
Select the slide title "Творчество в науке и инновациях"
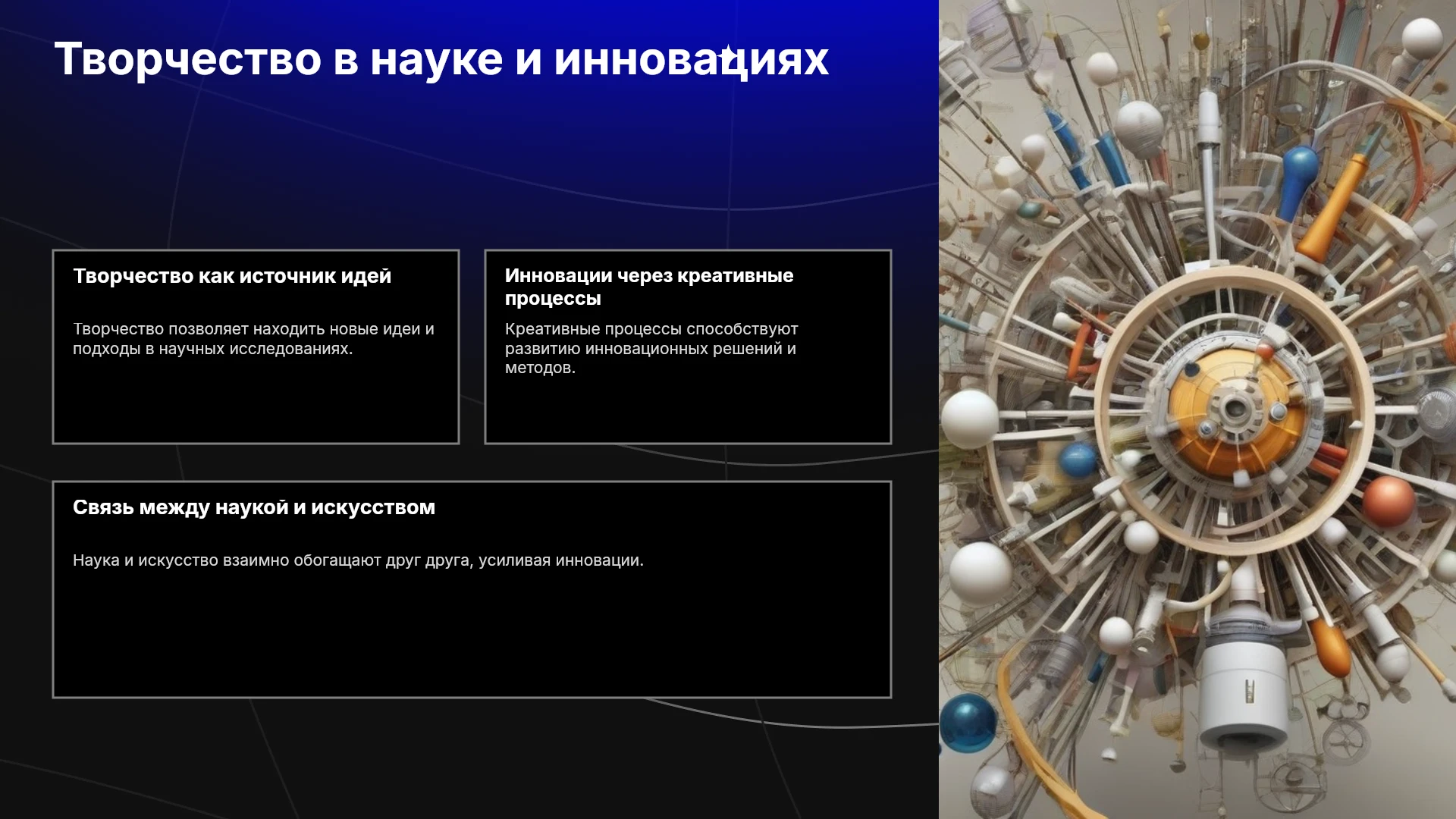point(441,59)
